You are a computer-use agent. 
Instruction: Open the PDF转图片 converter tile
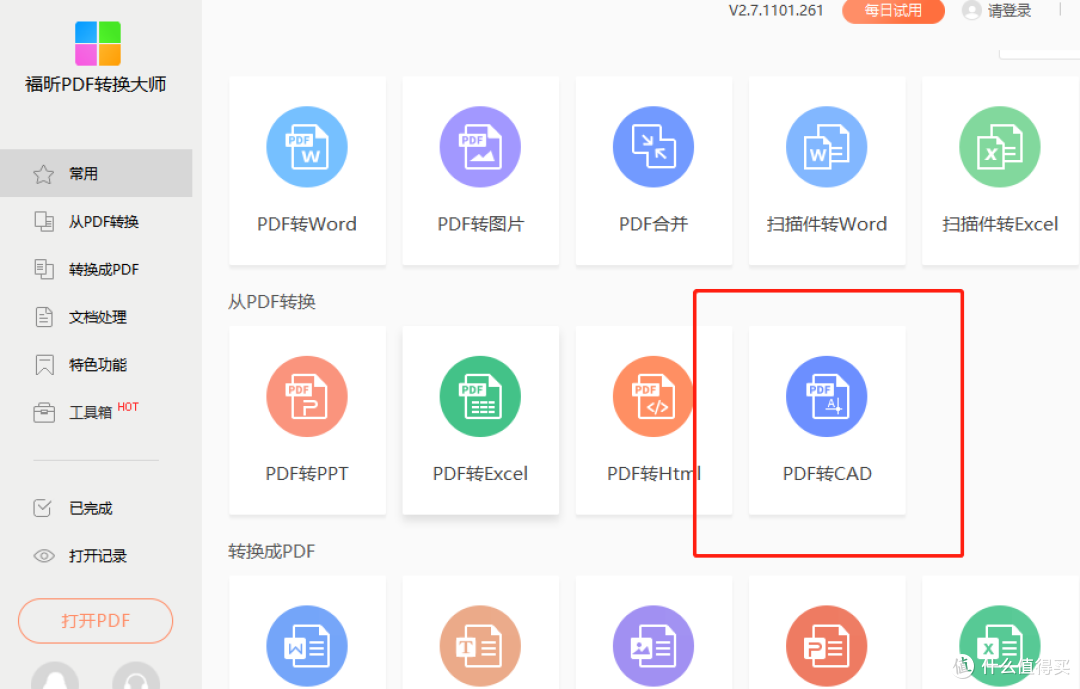click(481, 170)
